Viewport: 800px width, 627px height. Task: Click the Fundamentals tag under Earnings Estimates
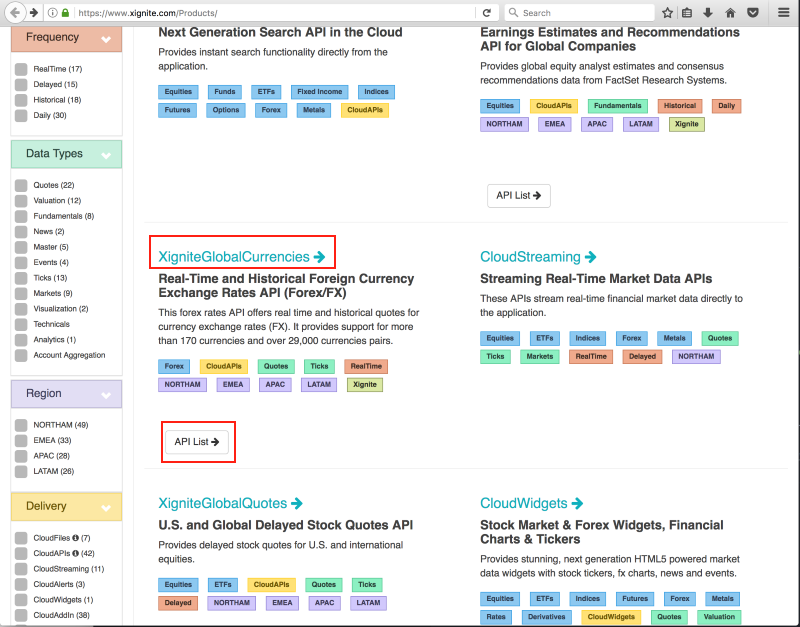coord(617,106)
